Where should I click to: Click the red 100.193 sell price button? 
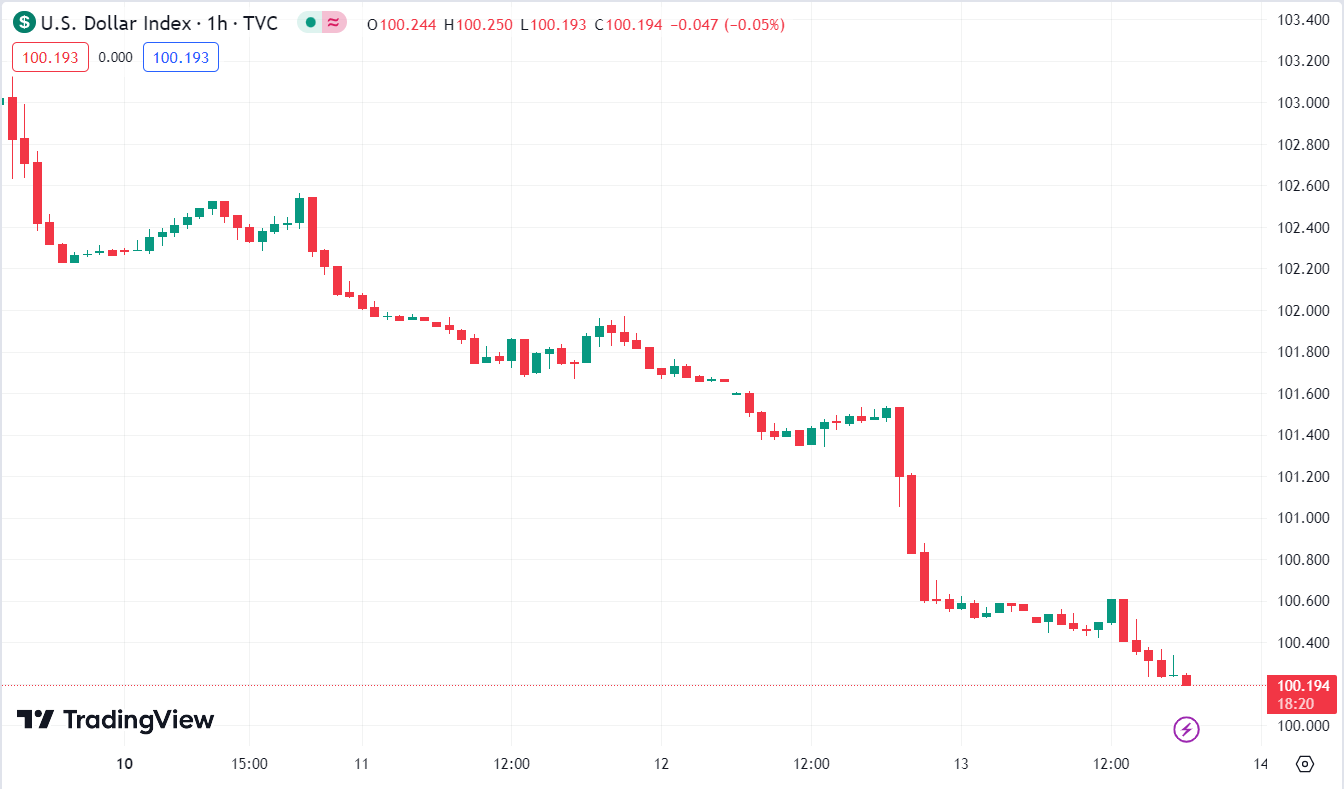50,57
